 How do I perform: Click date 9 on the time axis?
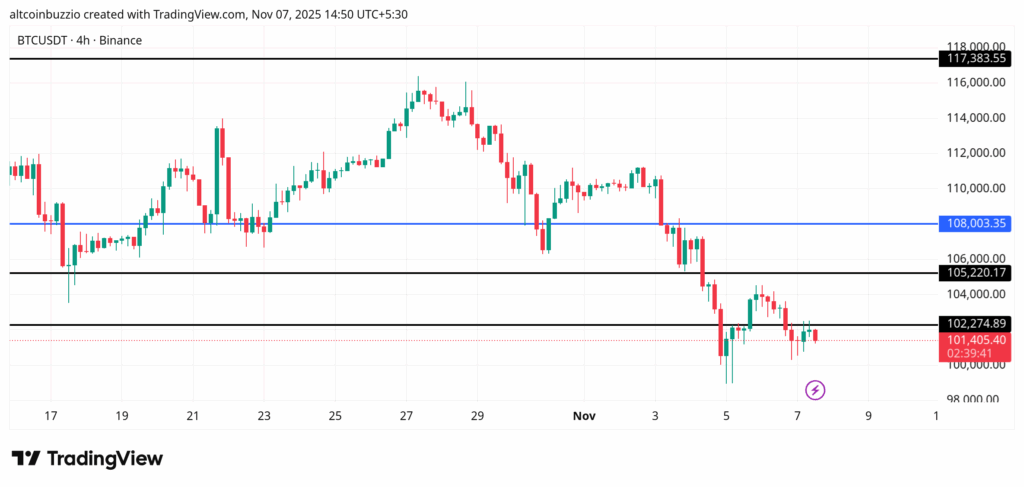pyautogui.click(x=869, y=415)
